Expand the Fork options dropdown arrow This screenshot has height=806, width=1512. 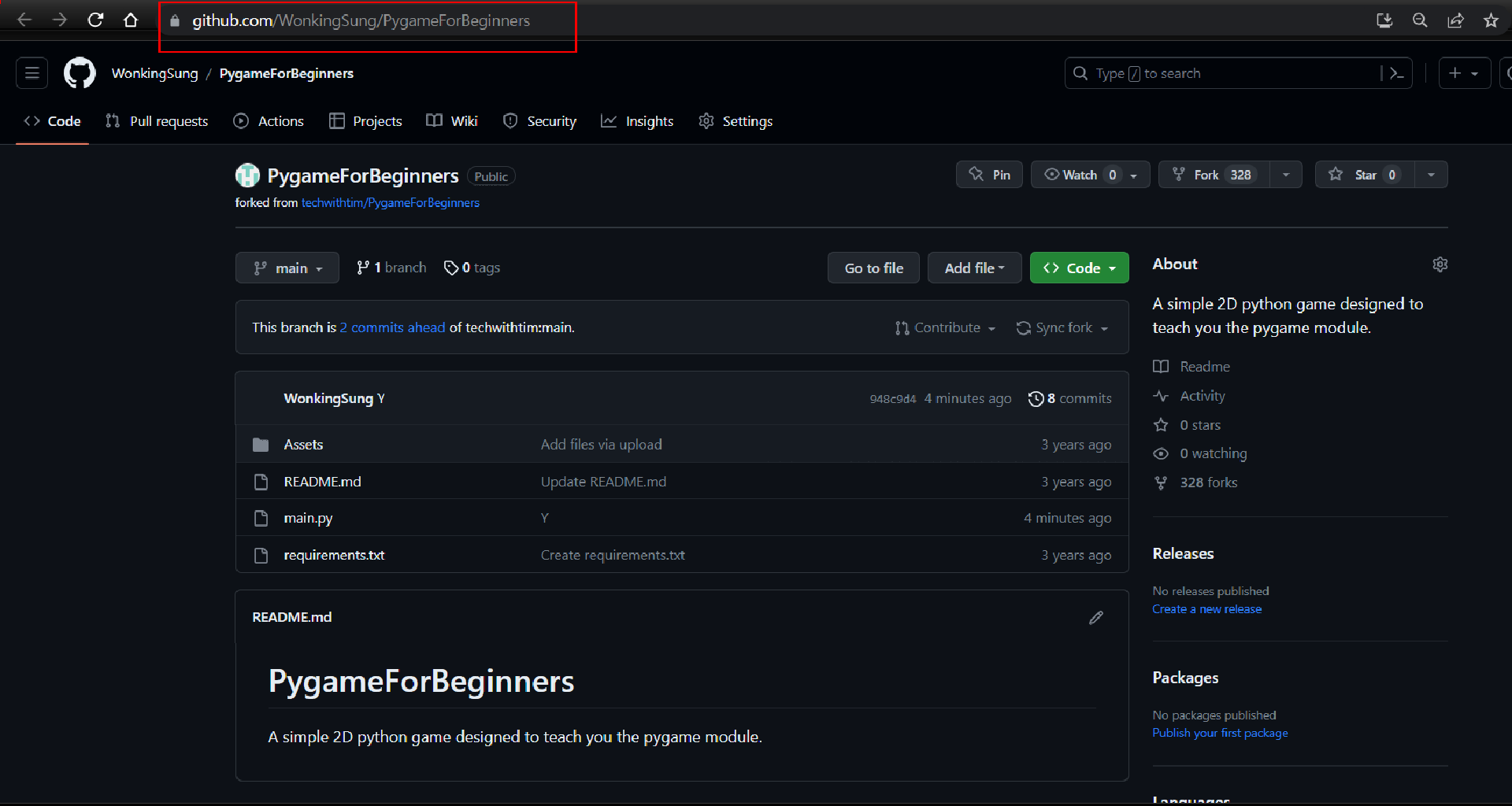pos(1286,175)
